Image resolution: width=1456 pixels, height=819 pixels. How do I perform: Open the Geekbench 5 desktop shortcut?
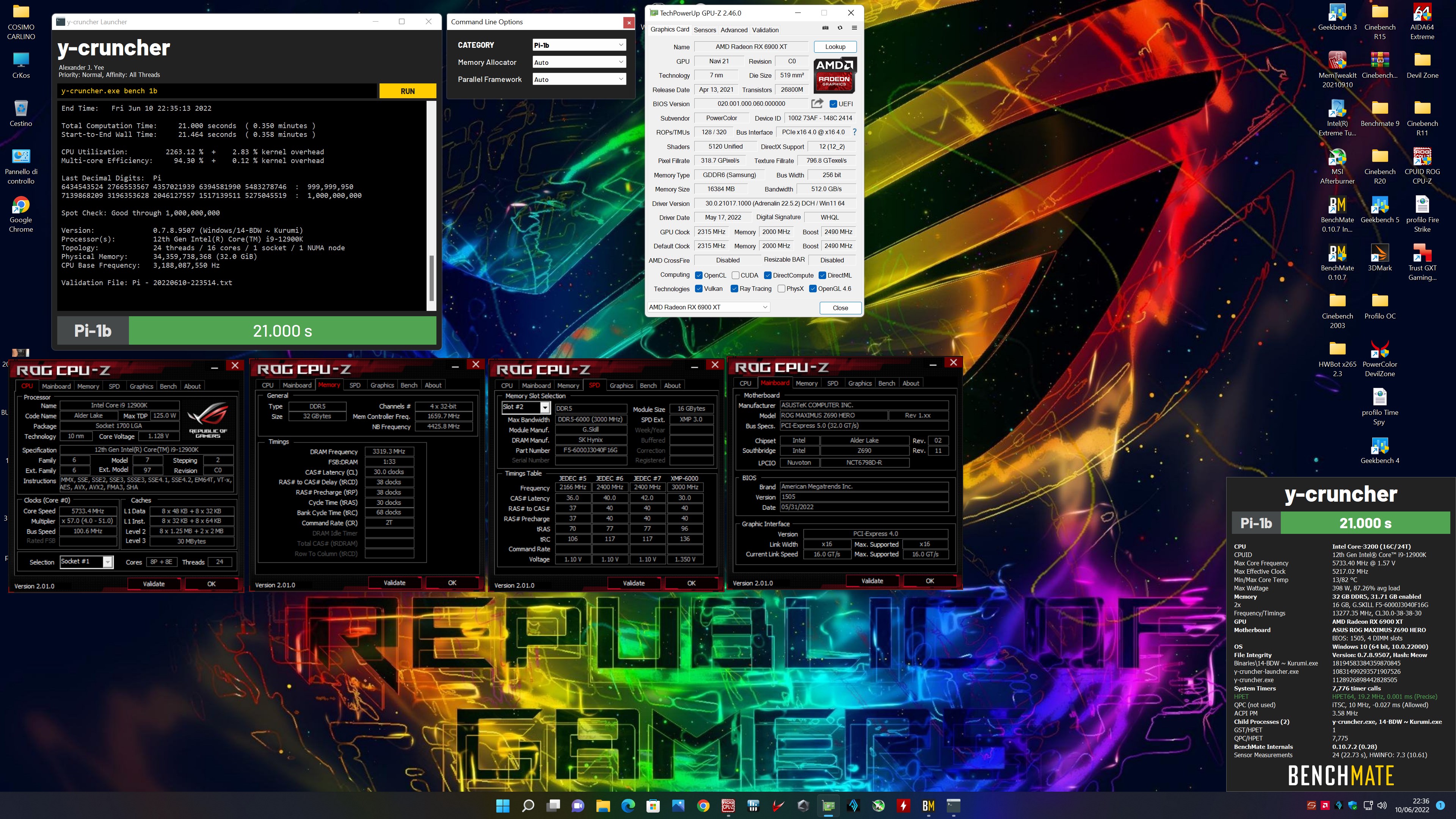(1380, 210)
